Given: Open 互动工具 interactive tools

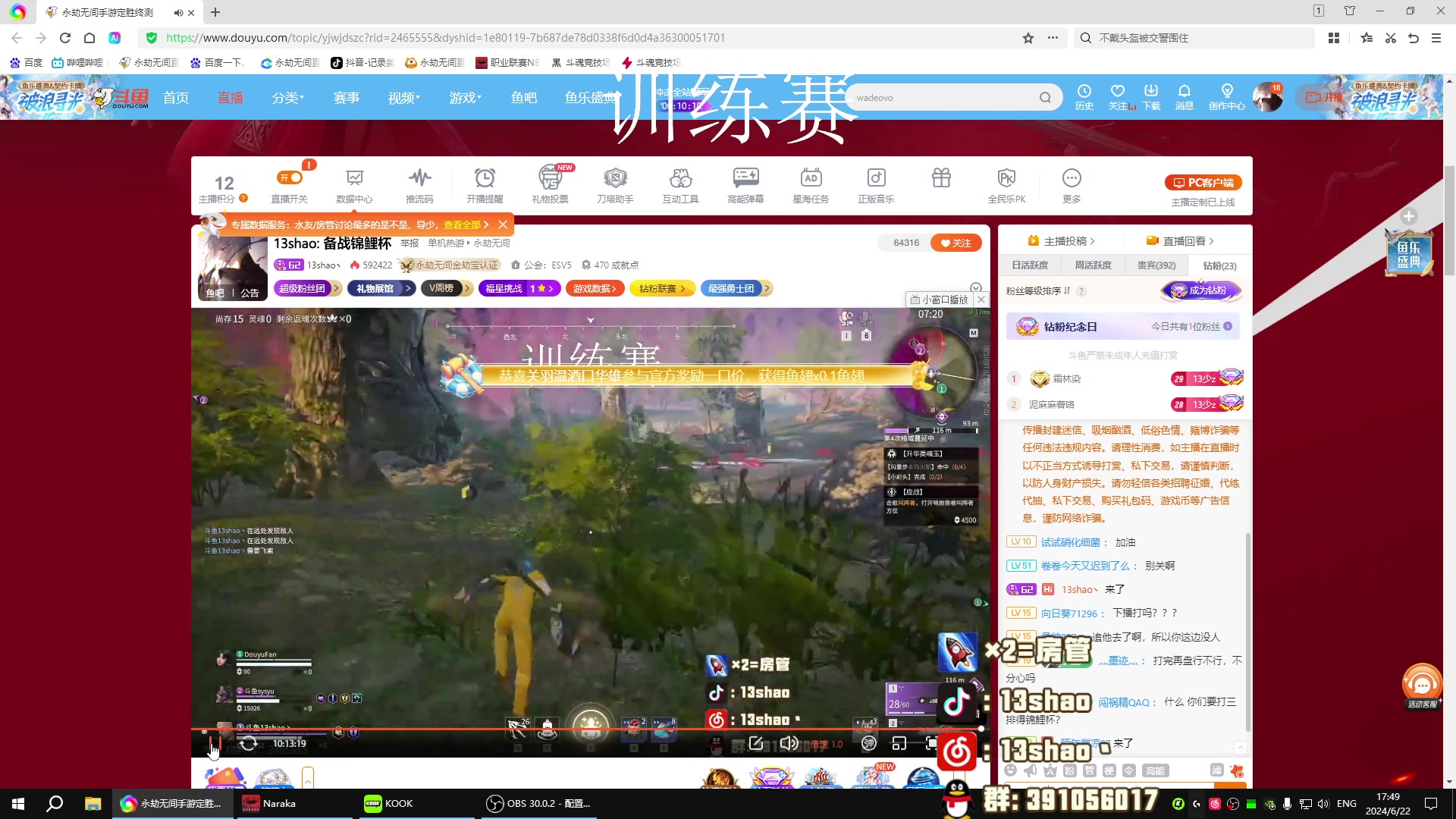Looking at the screenshot, I should point(680,186).
